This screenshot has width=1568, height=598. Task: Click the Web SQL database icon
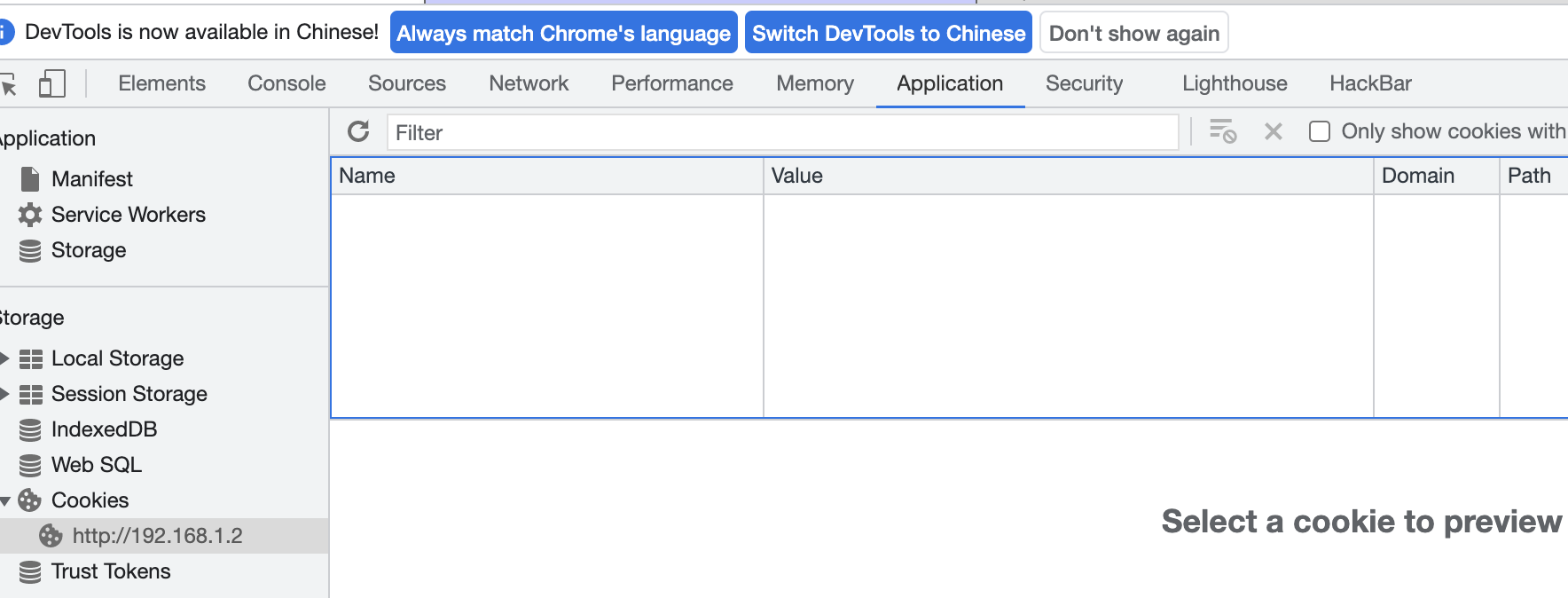point(30,466)
